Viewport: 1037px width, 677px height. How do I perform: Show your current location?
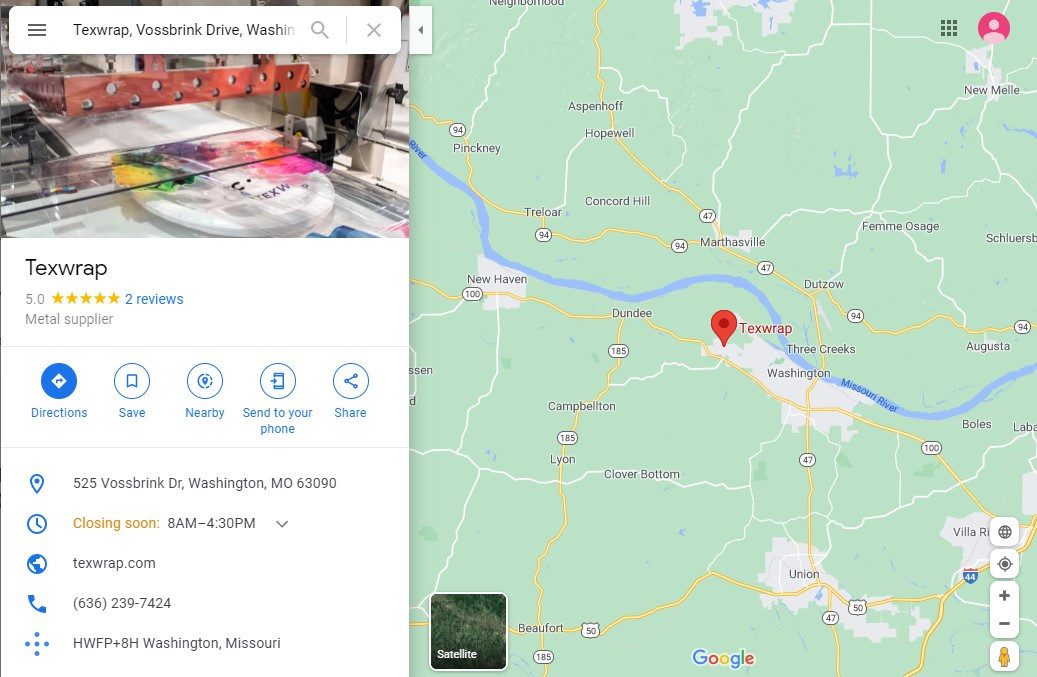click(x=1004, y=564)
